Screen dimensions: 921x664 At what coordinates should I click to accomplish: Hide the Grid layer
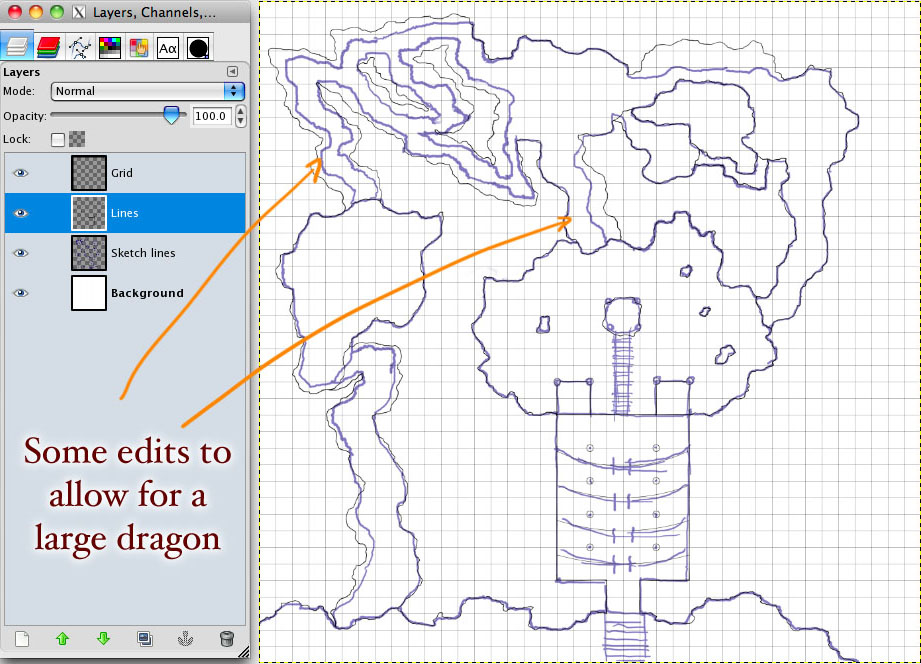20,173
